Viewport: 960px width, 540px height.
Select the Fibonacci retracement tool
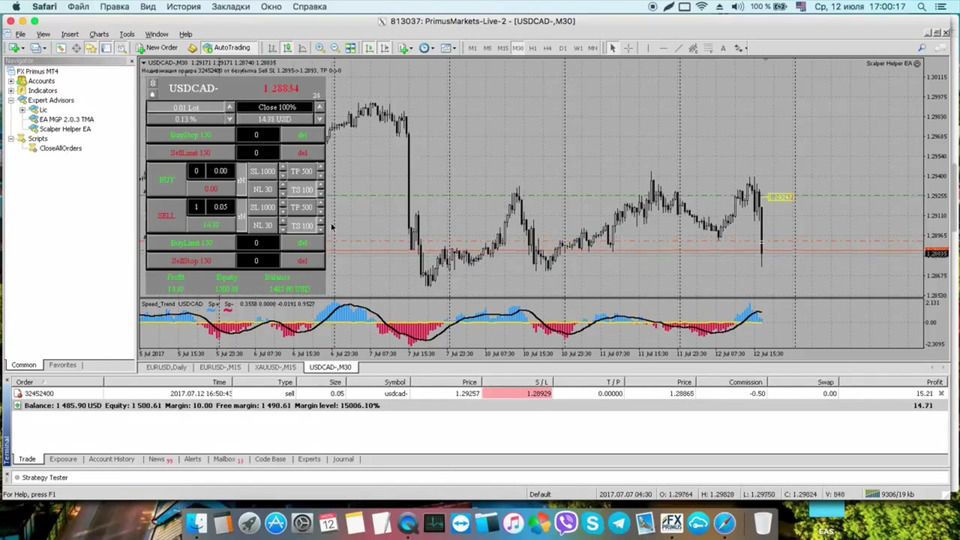pos(708,48)
